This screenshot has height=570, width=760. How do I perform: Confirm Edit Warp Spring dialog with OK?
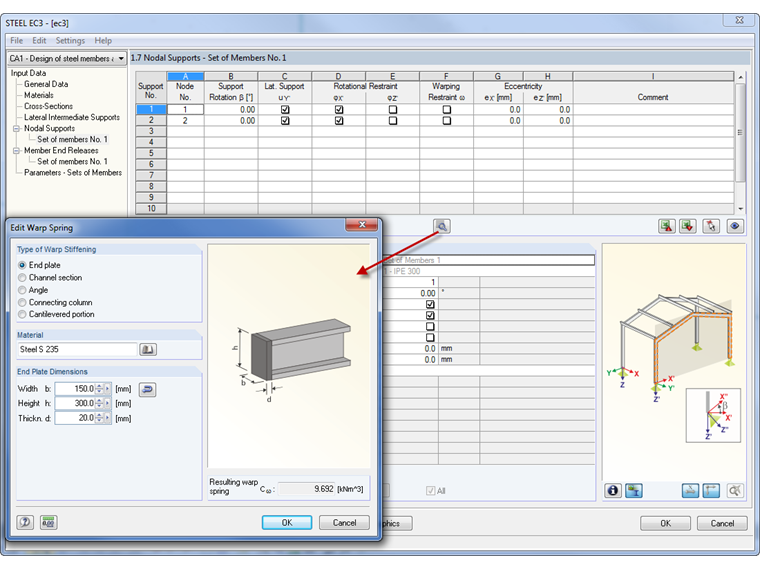[x=287, y=522]
